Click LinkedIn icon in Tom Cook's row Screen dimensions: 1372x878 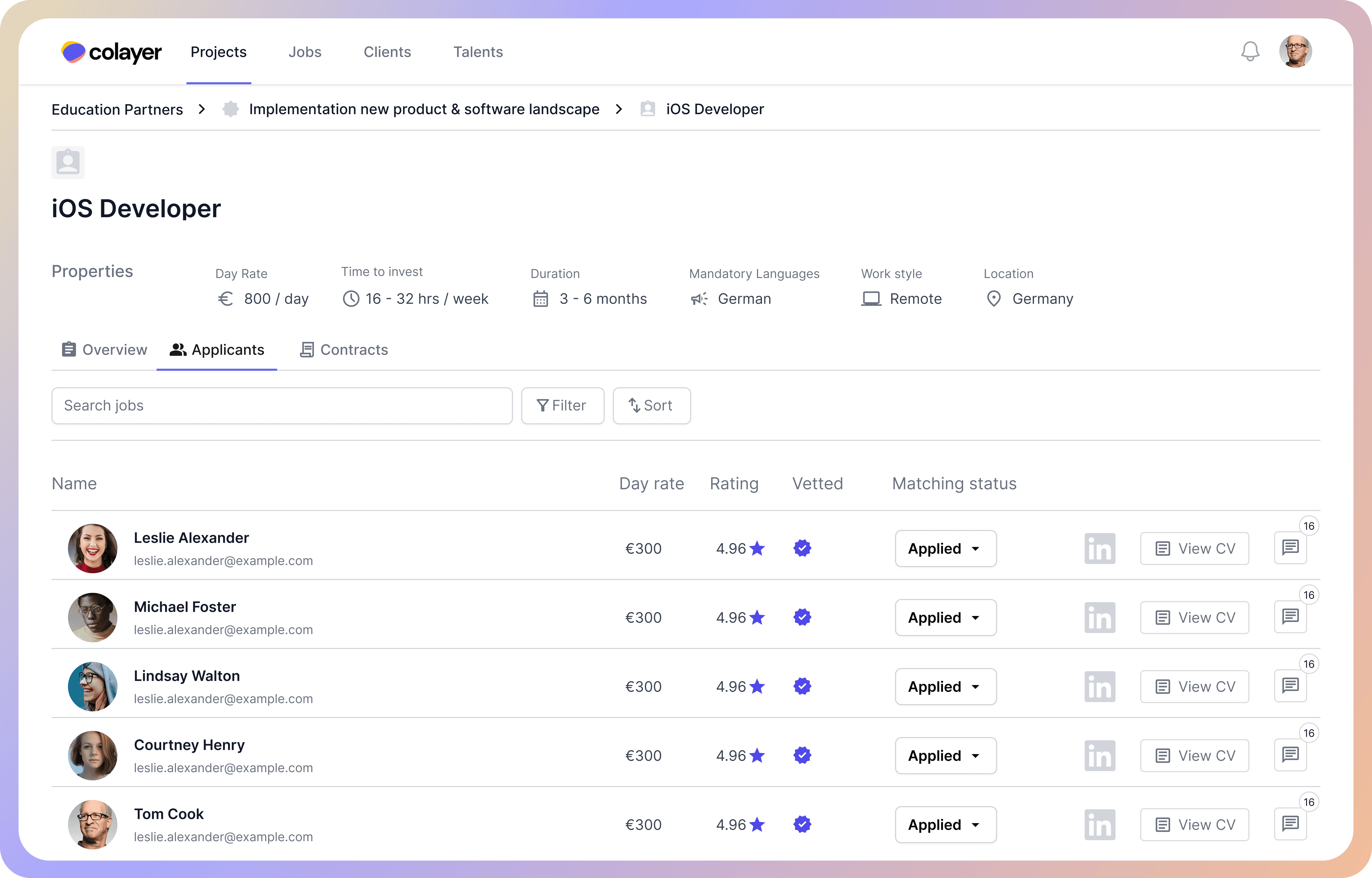(1099, 824)
